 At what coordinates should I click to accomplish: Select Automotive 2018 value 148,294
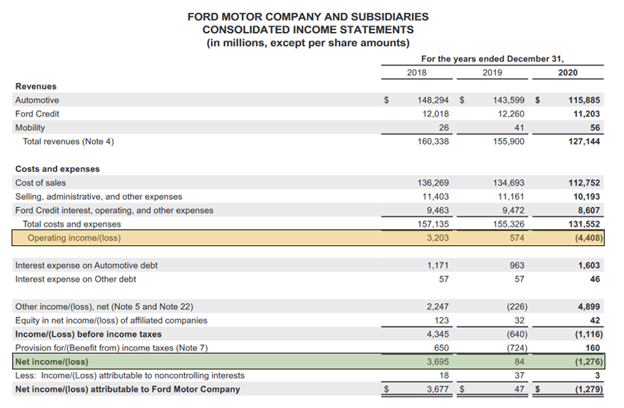[x=433, y=100]
